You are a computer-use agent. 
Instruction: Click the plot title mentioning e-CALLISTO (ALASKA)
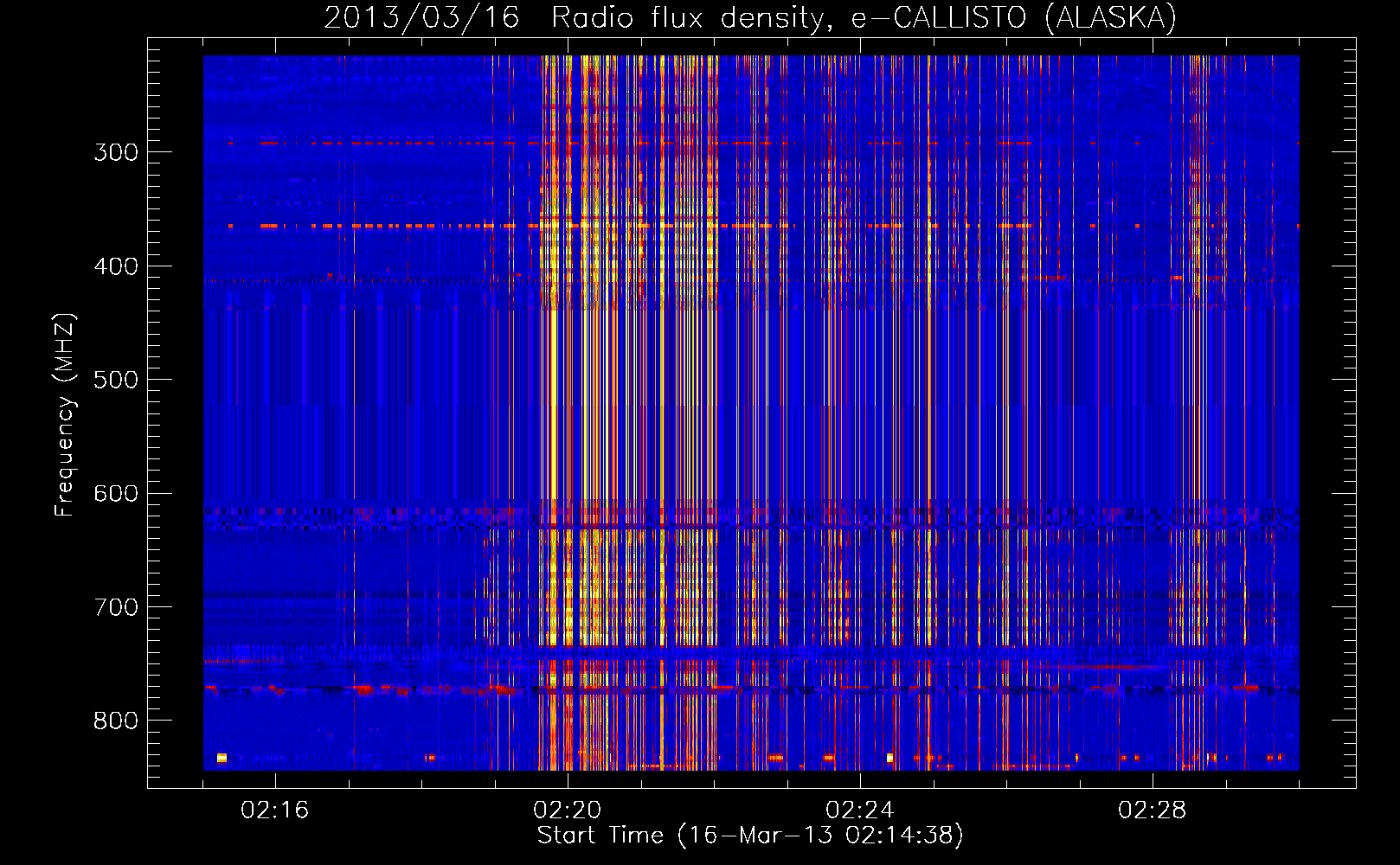[x=750, y=17]
